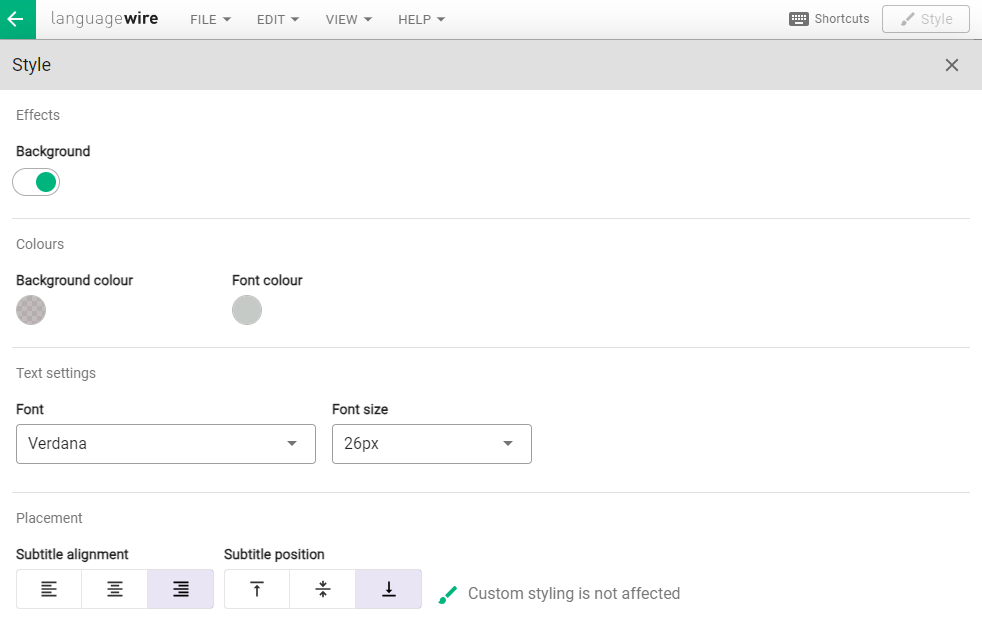Click the green back arrow icon
Viewport: 982px width, 624px height.
(x=16, y=19)
